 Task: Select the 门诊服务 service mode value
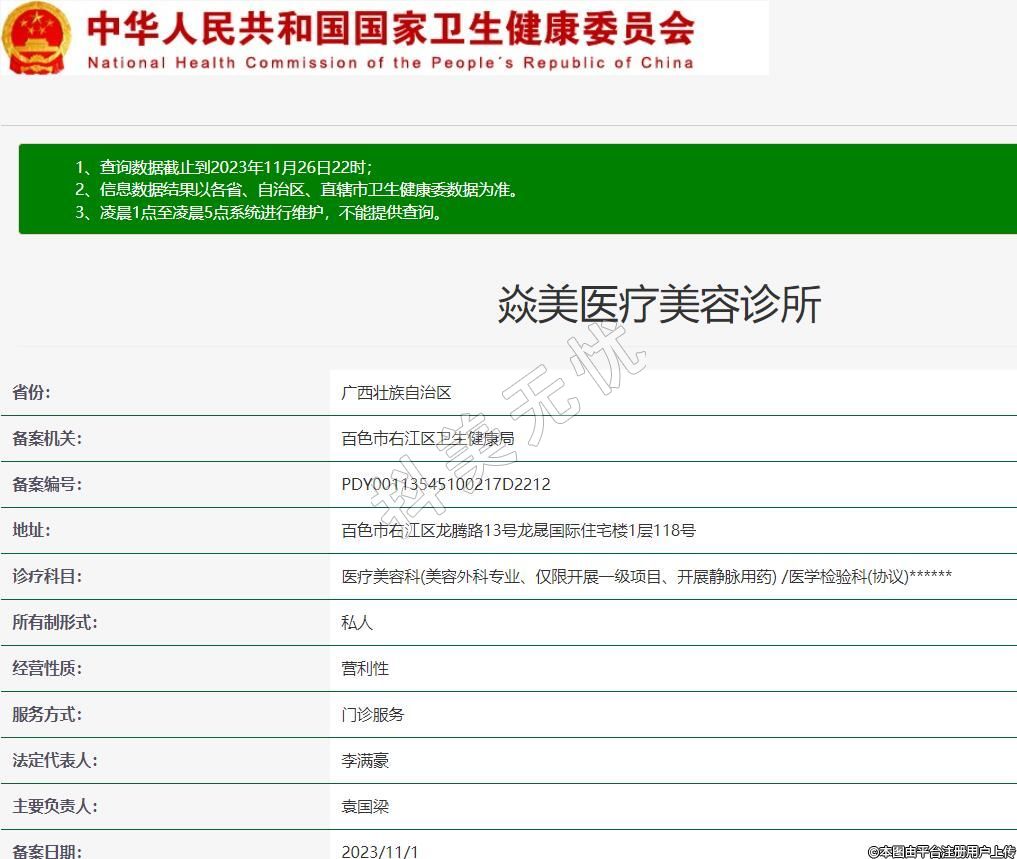tap(373, 715)
